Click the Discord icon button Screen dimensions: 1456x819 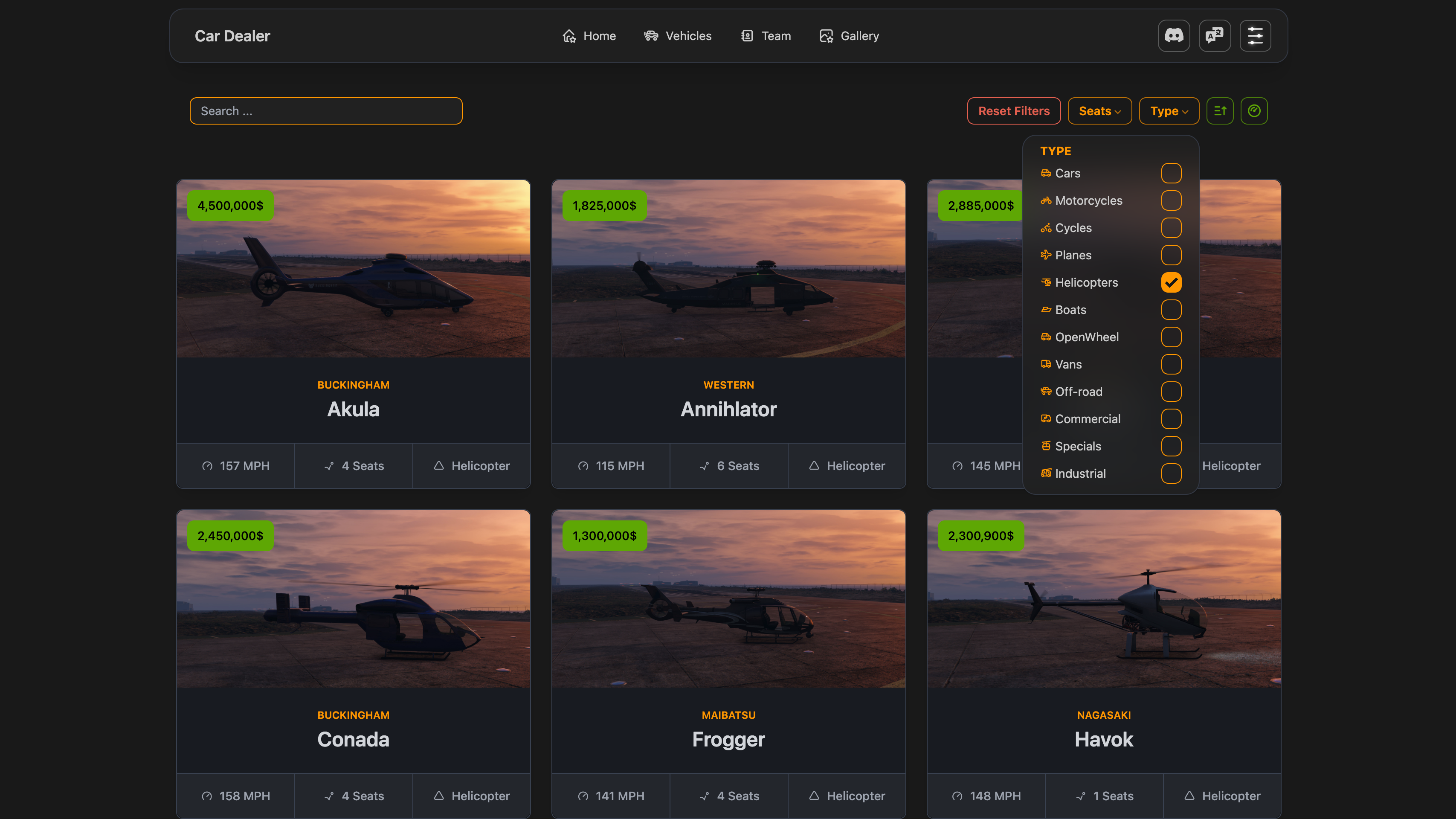pos(1173,35)
